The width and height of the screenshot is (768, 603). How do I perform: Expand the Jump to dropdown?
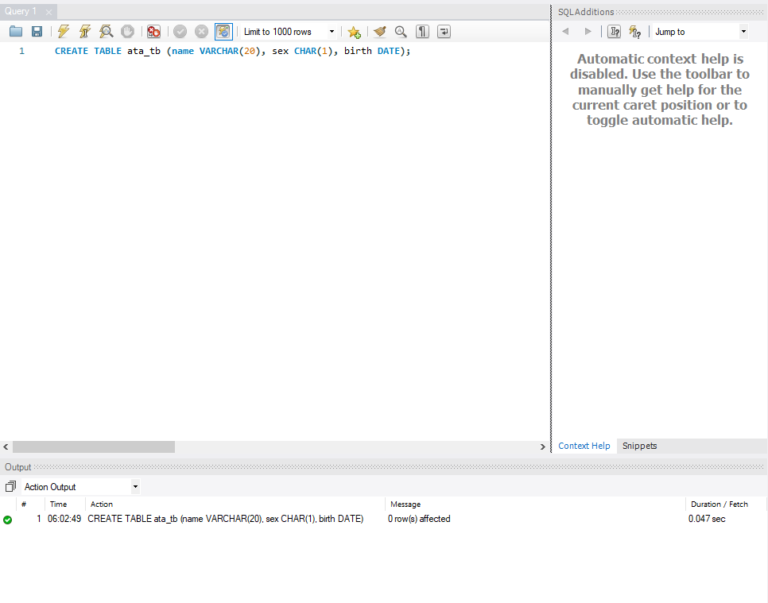(x=700, y=32)
